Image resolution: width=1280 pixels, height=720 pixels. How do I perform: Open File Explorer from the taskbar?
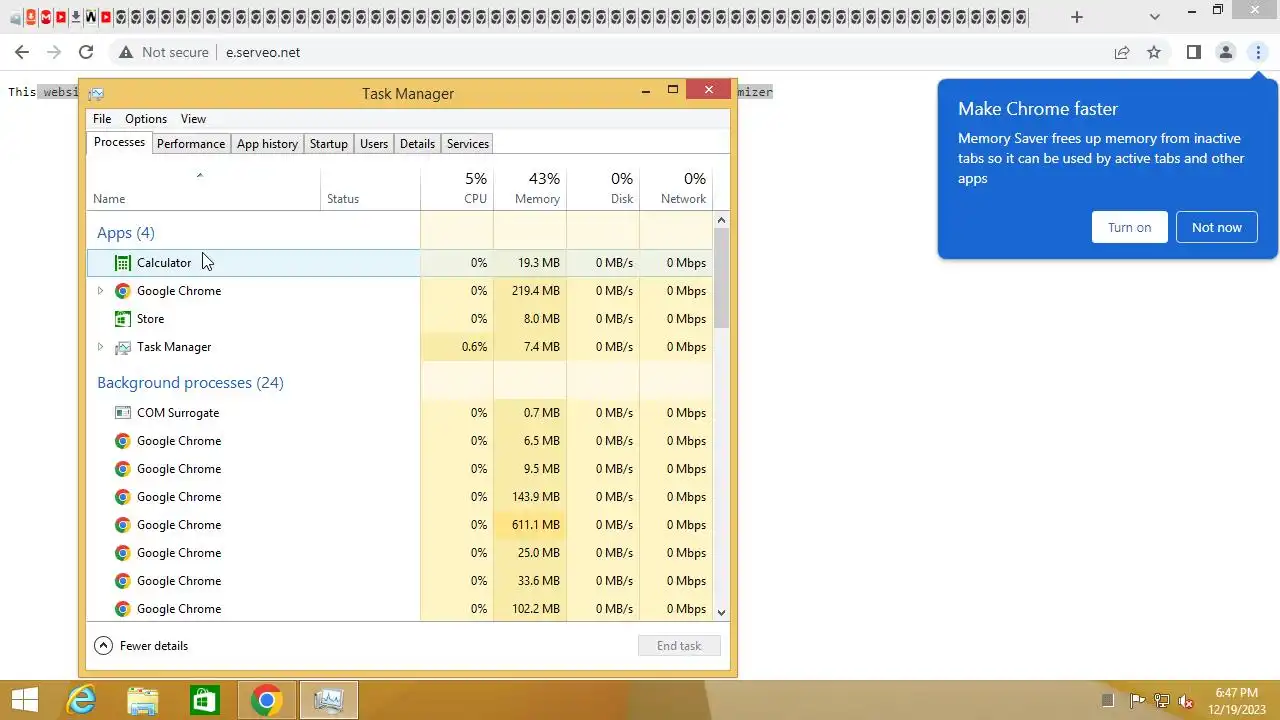click(143, 700)
